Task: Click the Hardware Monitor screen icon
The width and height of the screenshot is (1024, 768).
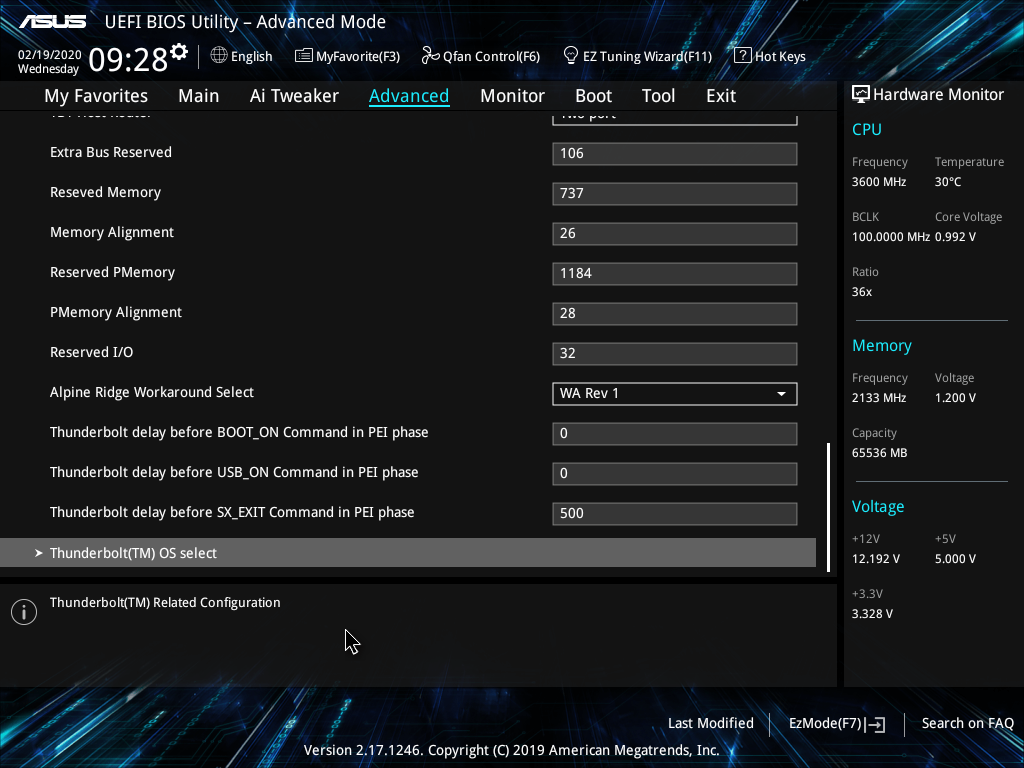Action: pos(861,94)
